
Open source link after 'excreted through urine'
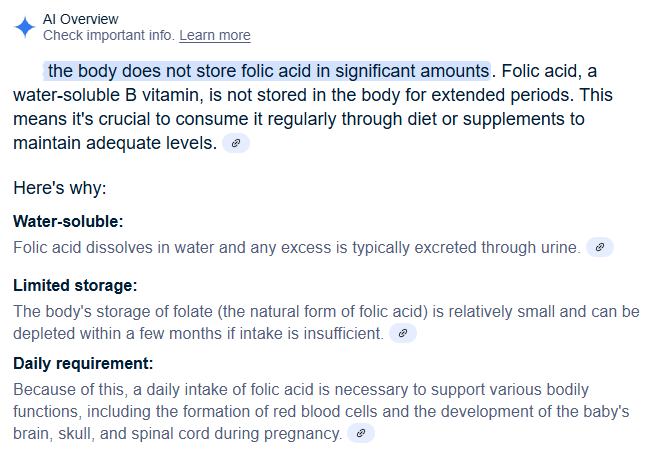click(599, 247)
